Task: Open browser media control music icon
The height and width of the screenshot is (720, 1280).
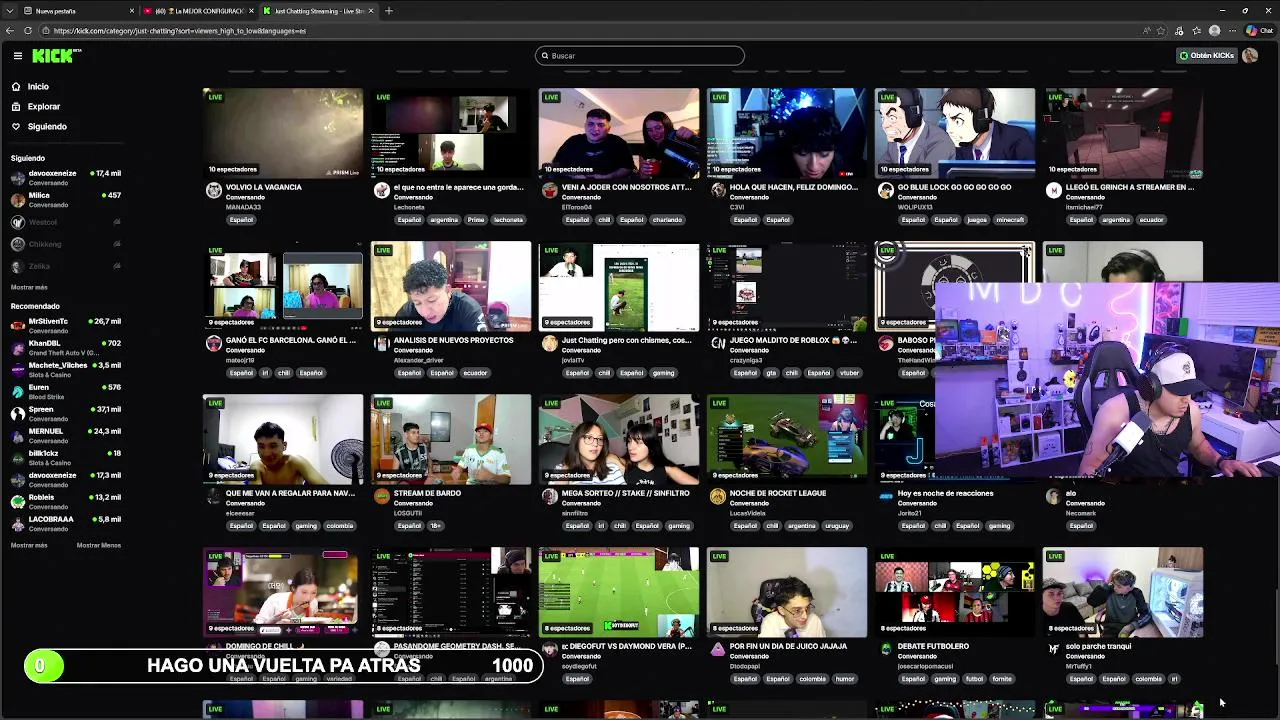Action: click(1180, 31)
